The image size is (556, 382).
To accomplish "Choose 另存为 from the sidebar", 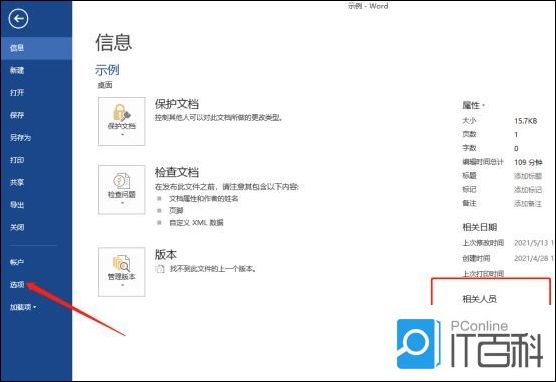I will point(21,137).
